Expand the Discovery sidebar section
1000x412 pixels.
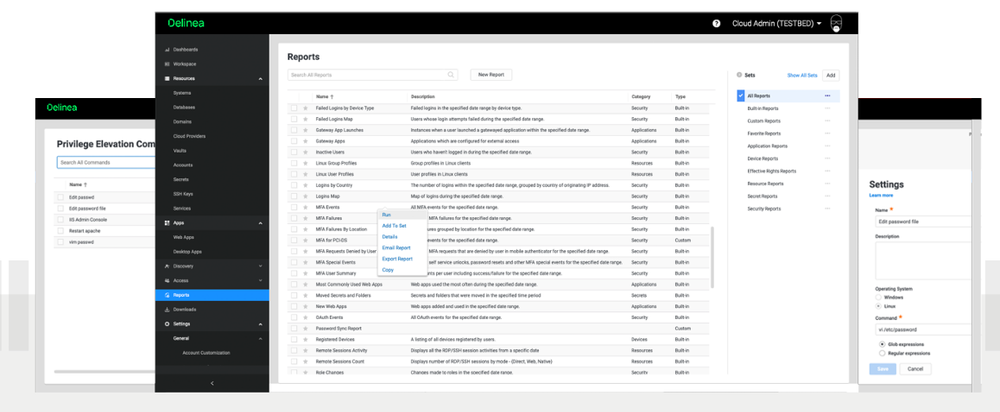pyautogui.click(x=260, y=266)
